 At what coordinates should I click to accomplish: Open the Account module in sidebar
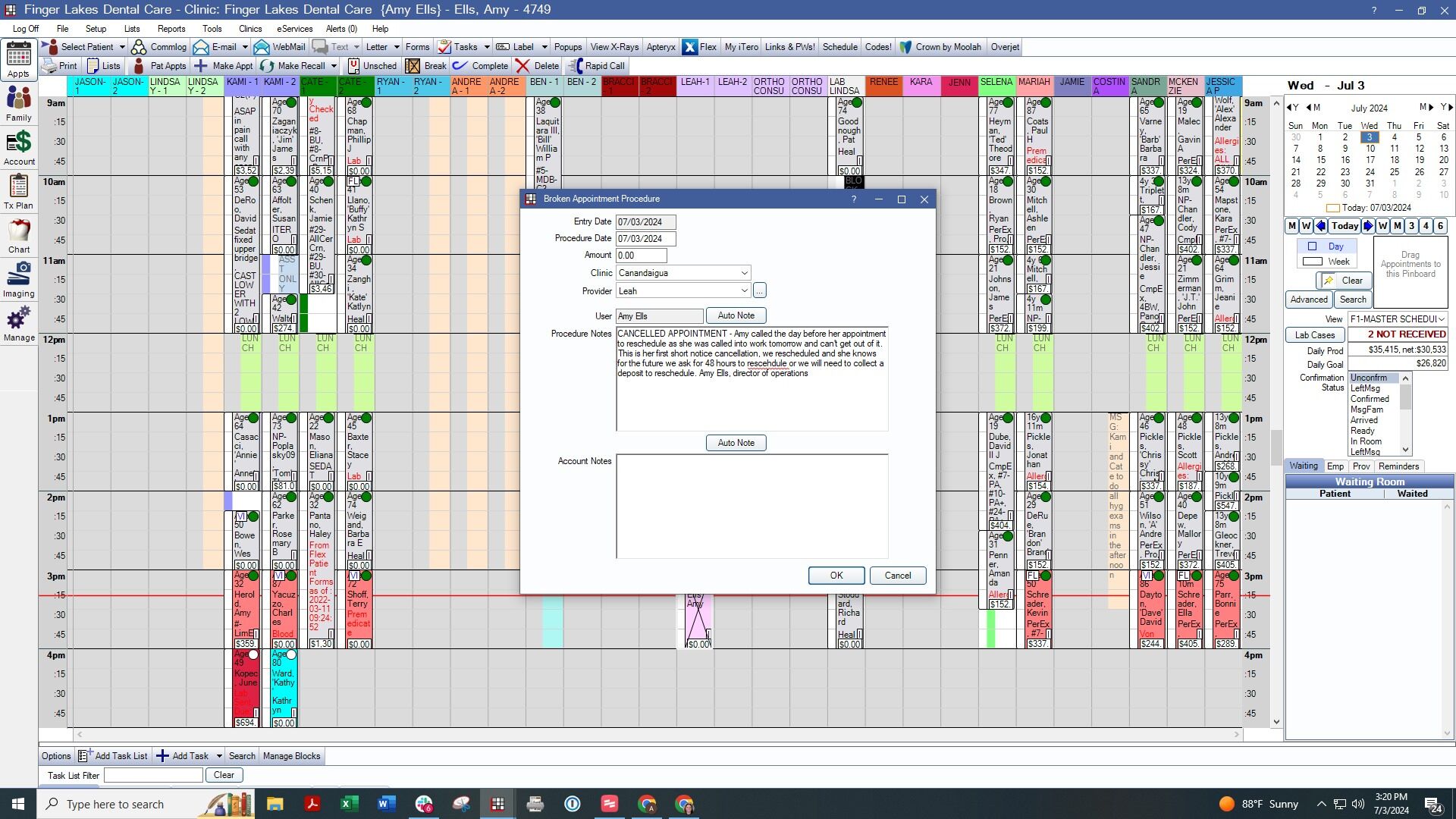18,147
